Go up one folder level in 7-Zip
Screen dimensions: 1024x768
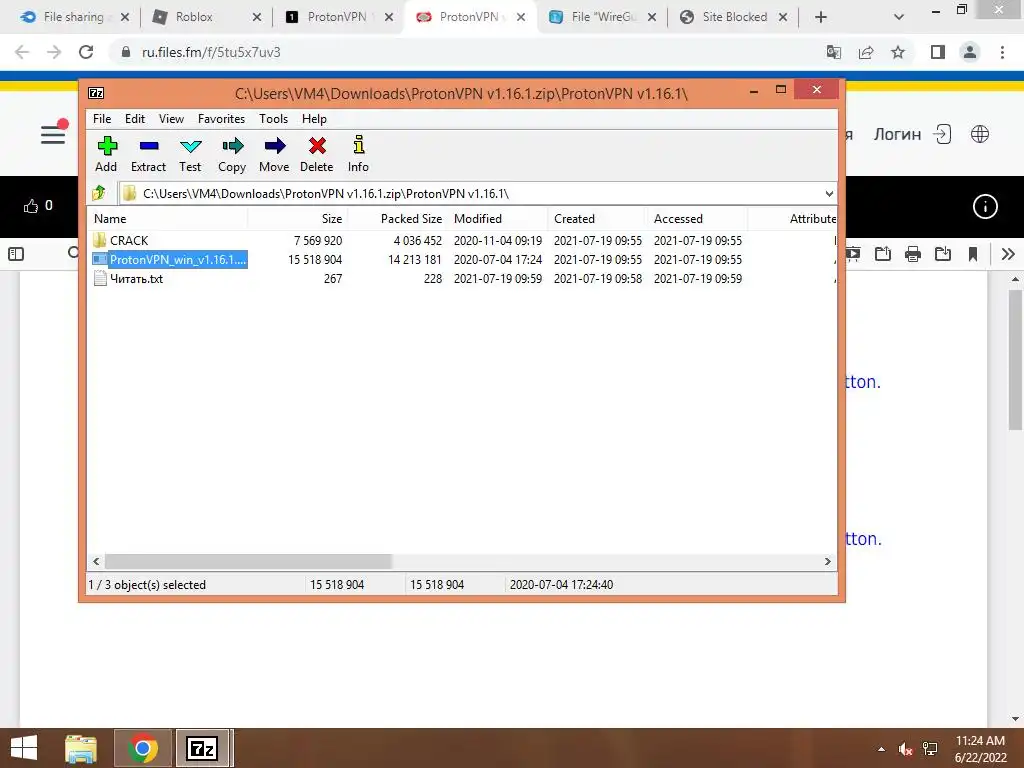(x=99, y=193)
